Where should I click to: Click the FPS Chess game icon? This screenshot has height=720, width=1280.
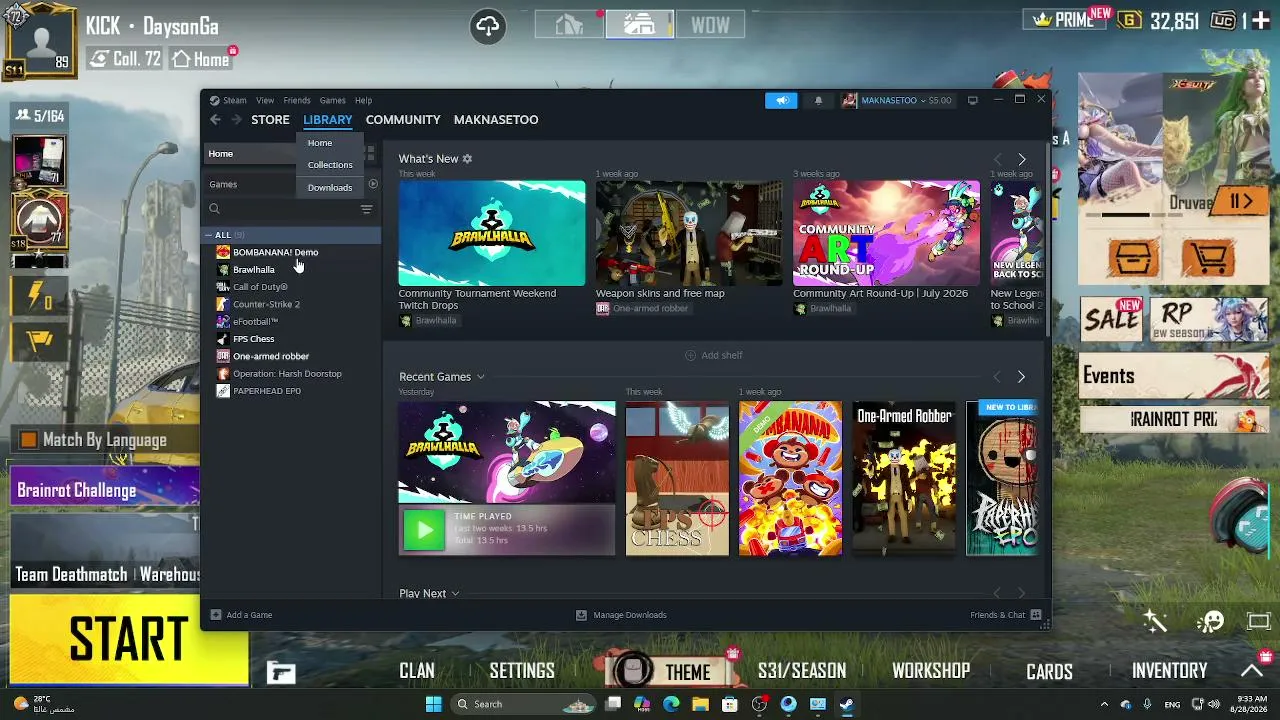tap(223, 339)
